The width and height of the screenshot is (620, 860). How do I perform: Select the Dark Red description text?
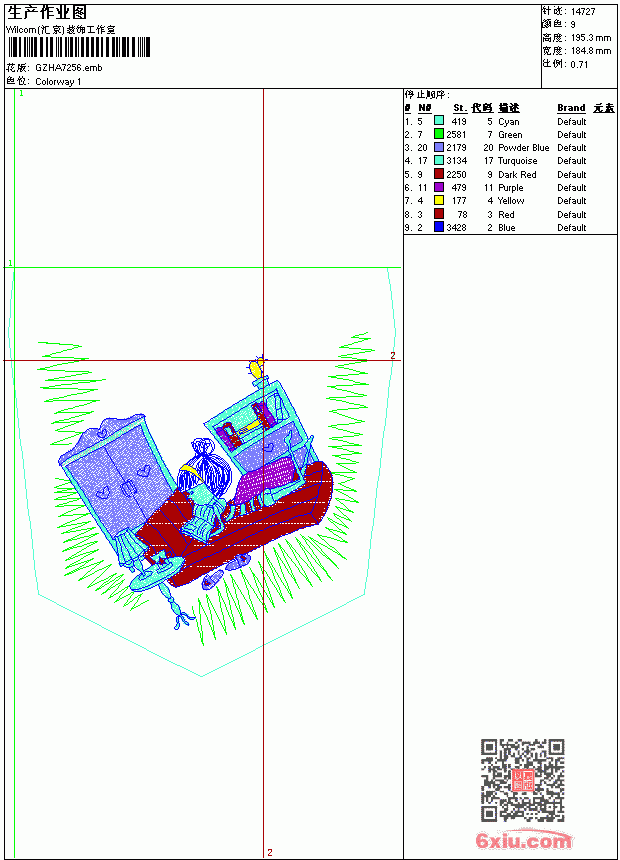click(x=517, y=175)
